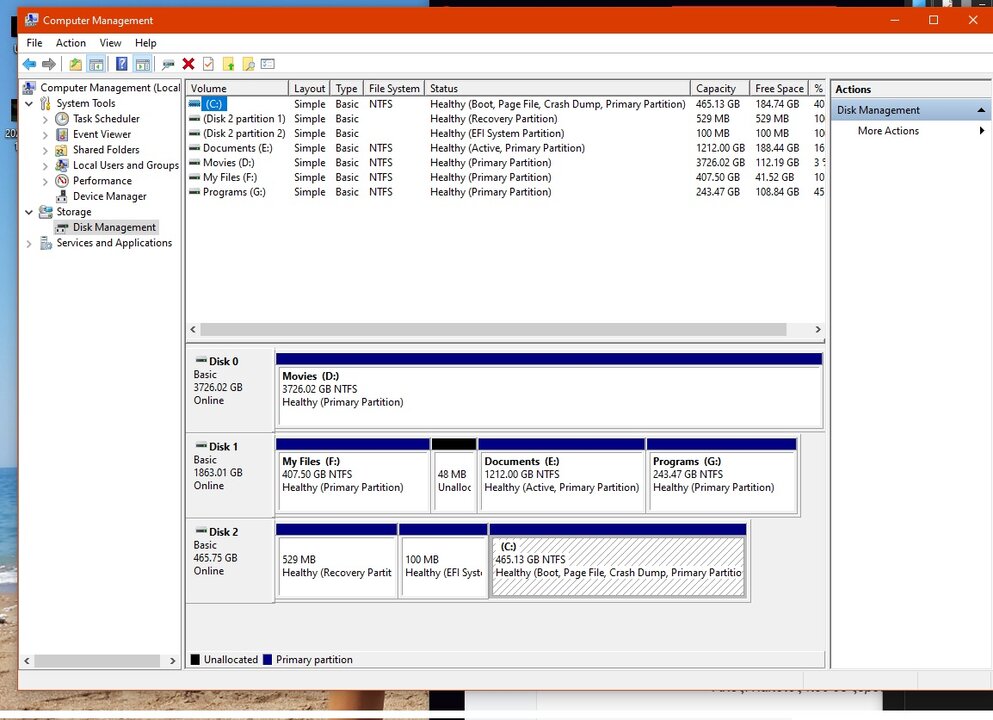Viewport: 993px width, 720px height.
Task: Sort the list by Capacity column header
Action: click(718, 88)
